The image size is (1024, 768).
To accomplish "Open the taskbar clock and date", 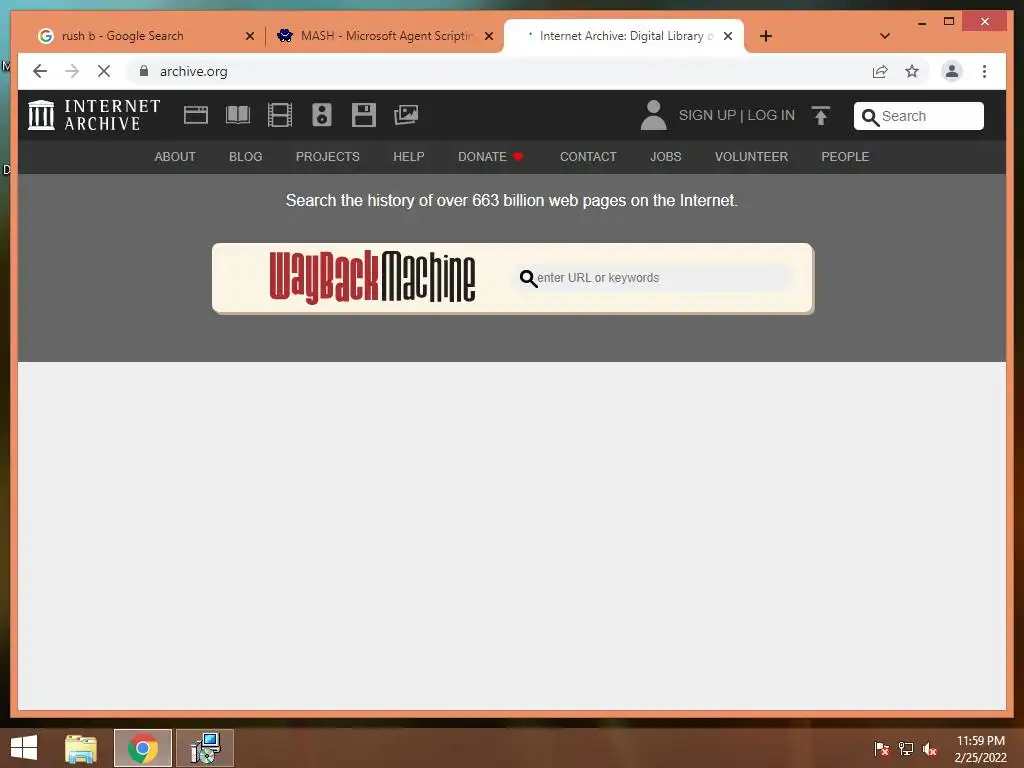I will point(980,749).
